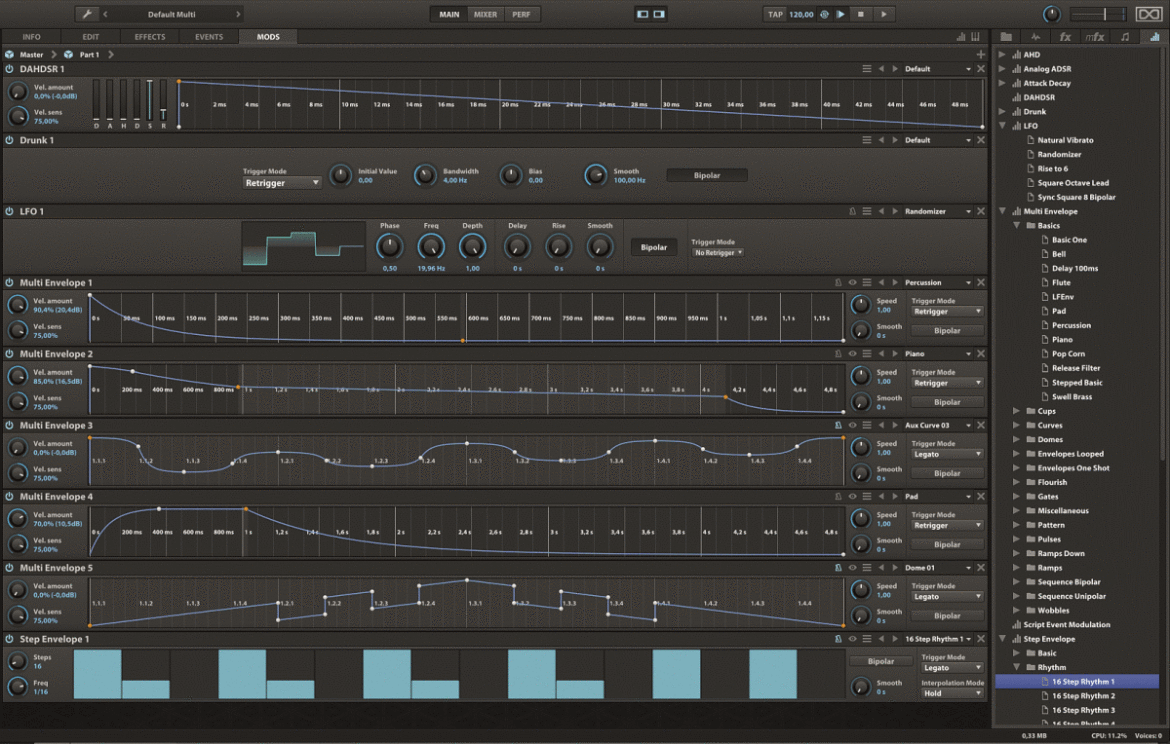Open the folder tab in the browser

(1006, 37)
